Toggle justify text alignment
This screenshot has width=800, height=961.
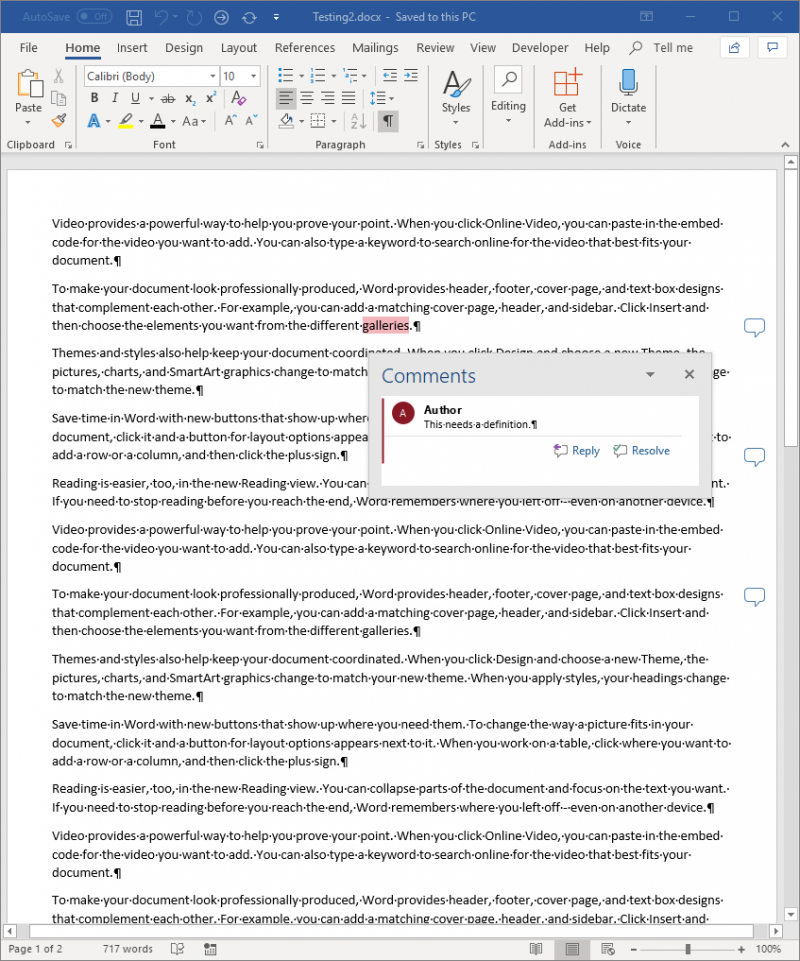pos(348,98)
